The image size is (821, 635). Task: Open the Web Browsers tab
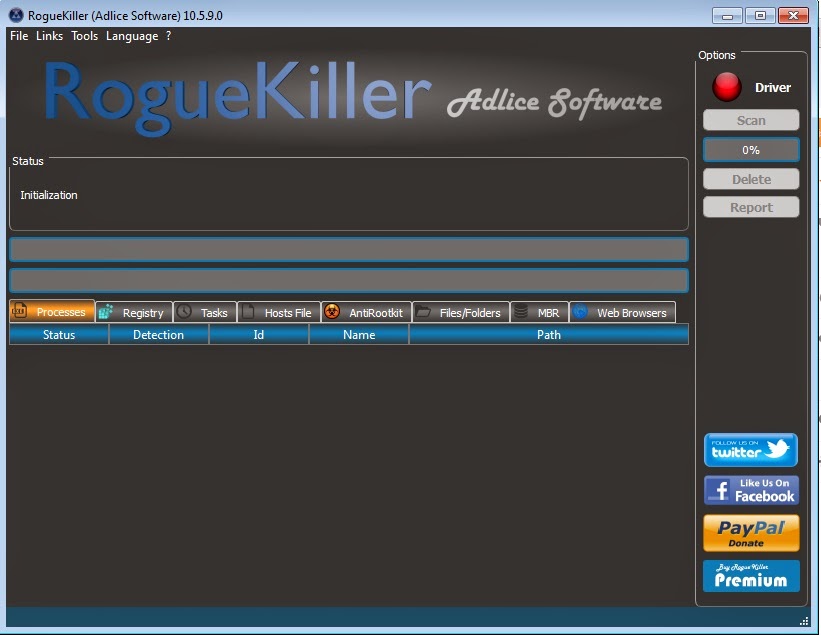coord(623,313)
